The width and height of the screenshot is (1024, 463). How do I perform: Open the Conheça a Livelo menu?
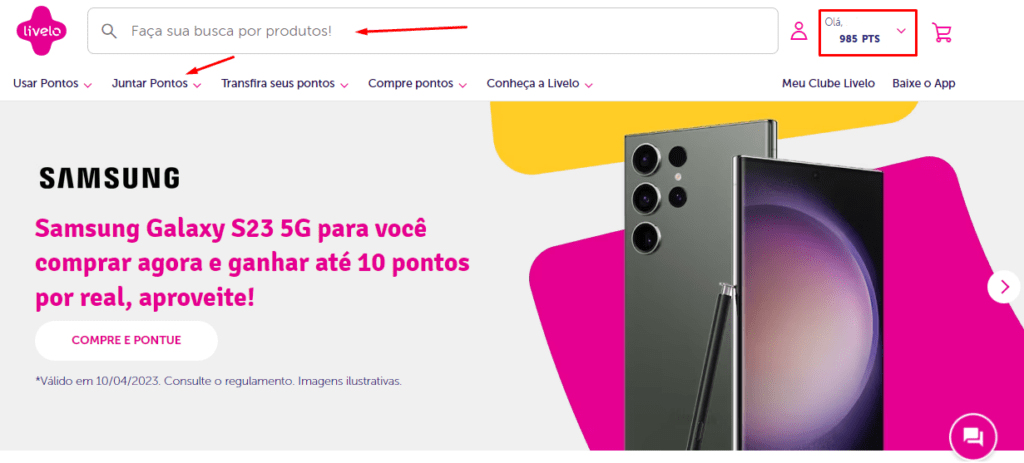[x=539, y=84]
